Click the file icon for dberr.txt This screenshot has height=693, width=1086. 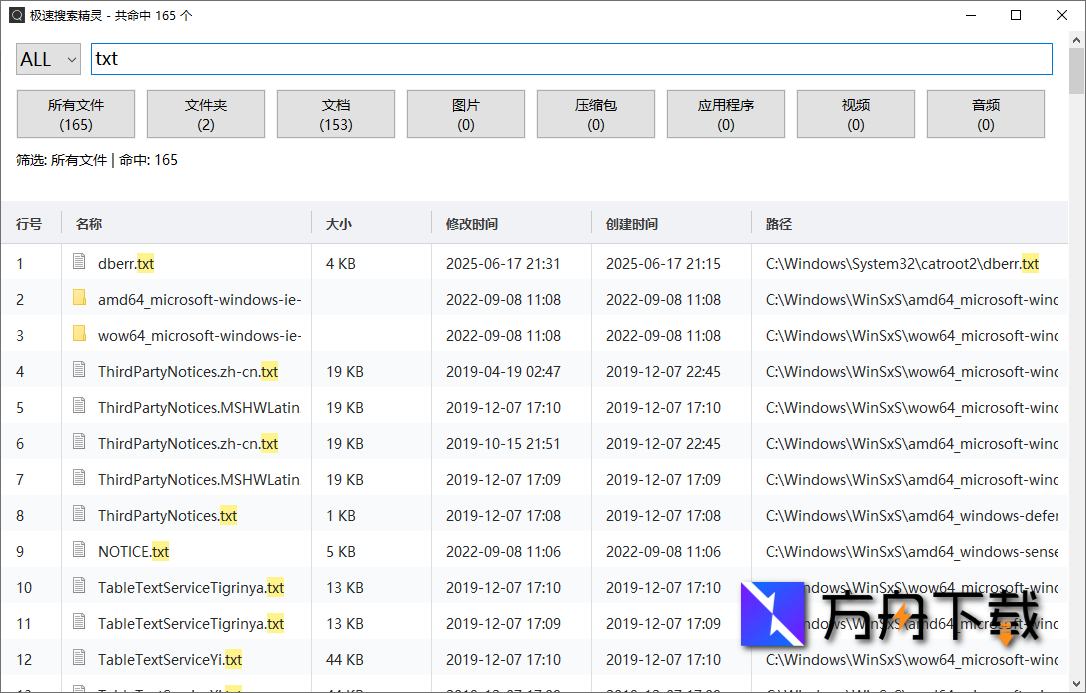click(x=79, y=262)
